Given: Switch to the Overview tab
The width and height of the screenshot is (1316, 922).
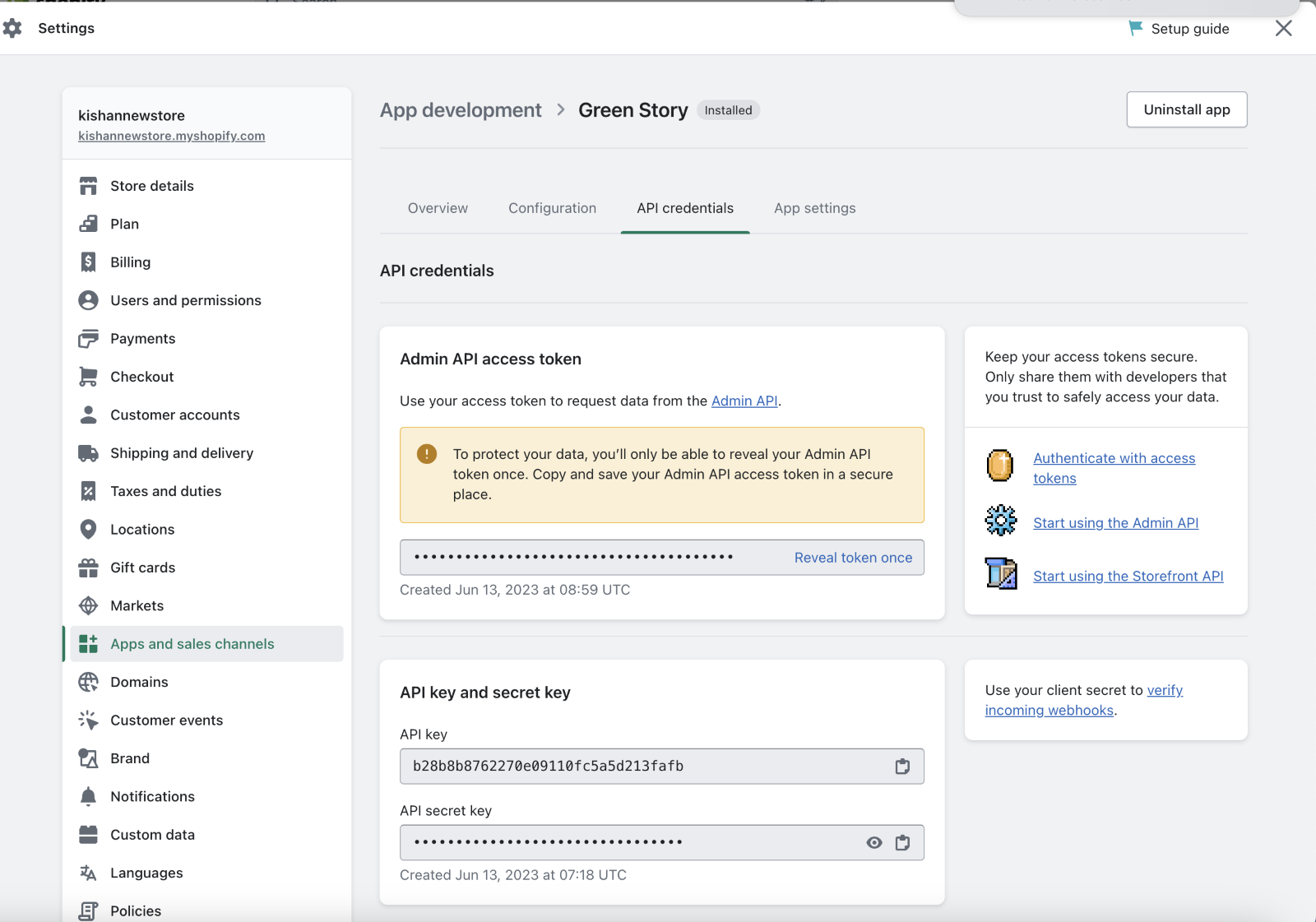Looking at the screenshot, I should click(438, 208).
